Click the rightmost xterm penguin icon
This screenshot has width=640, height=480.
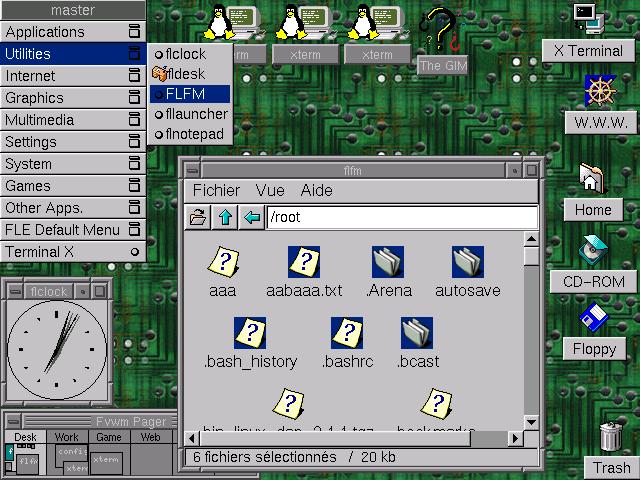(378, 22)
